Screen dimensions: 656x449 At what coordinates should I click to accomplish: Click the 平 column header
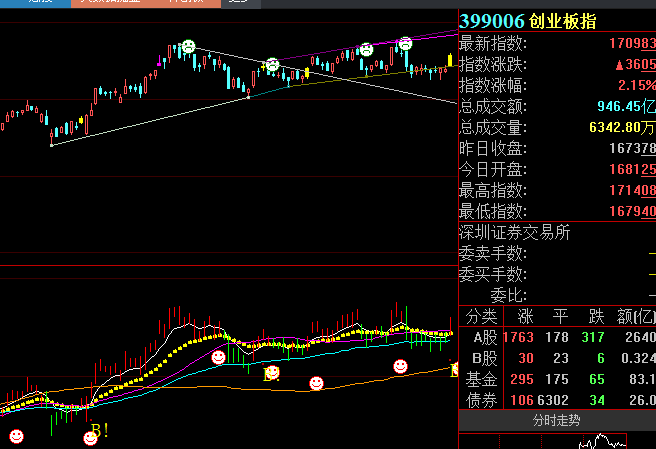(561, 316)
